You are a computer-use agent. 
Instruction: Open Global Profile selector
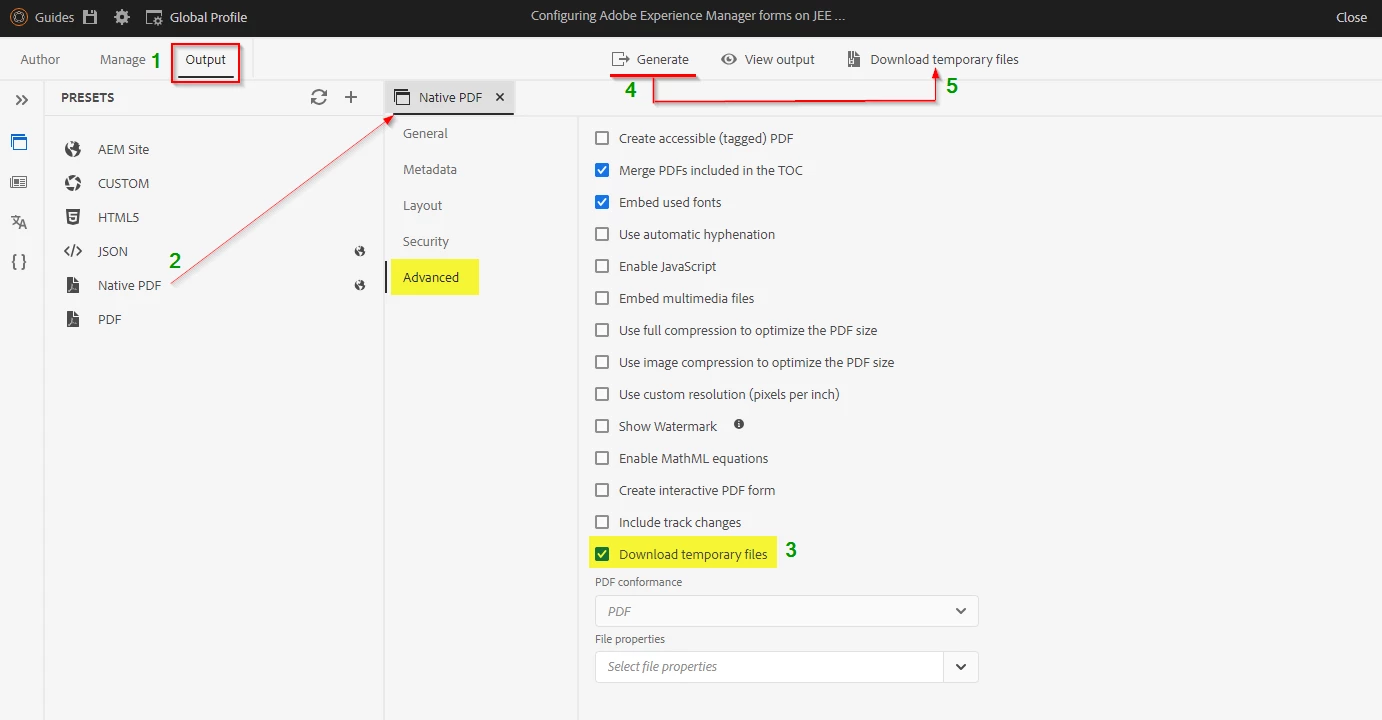click(x=196, y=17)
